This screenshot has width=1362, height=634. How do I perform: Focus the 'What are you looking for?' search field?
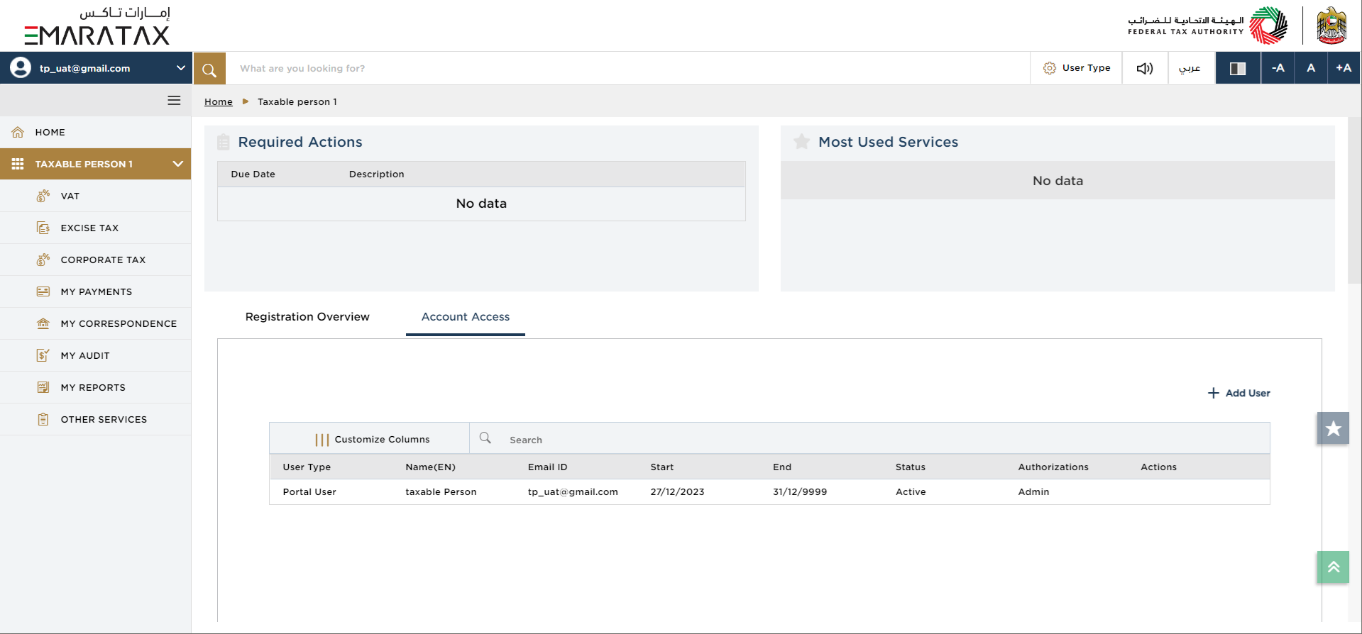(628, 68)
